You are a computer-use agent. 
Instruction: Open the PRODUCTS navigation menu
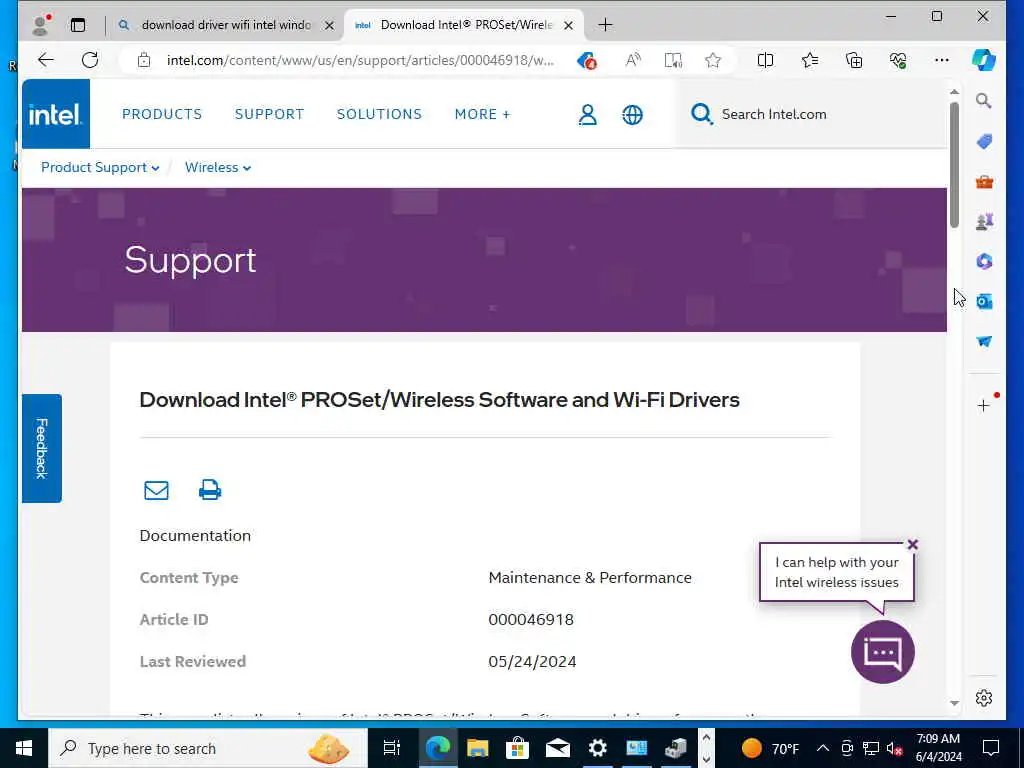pyautogui.click(x=162, y=114)
